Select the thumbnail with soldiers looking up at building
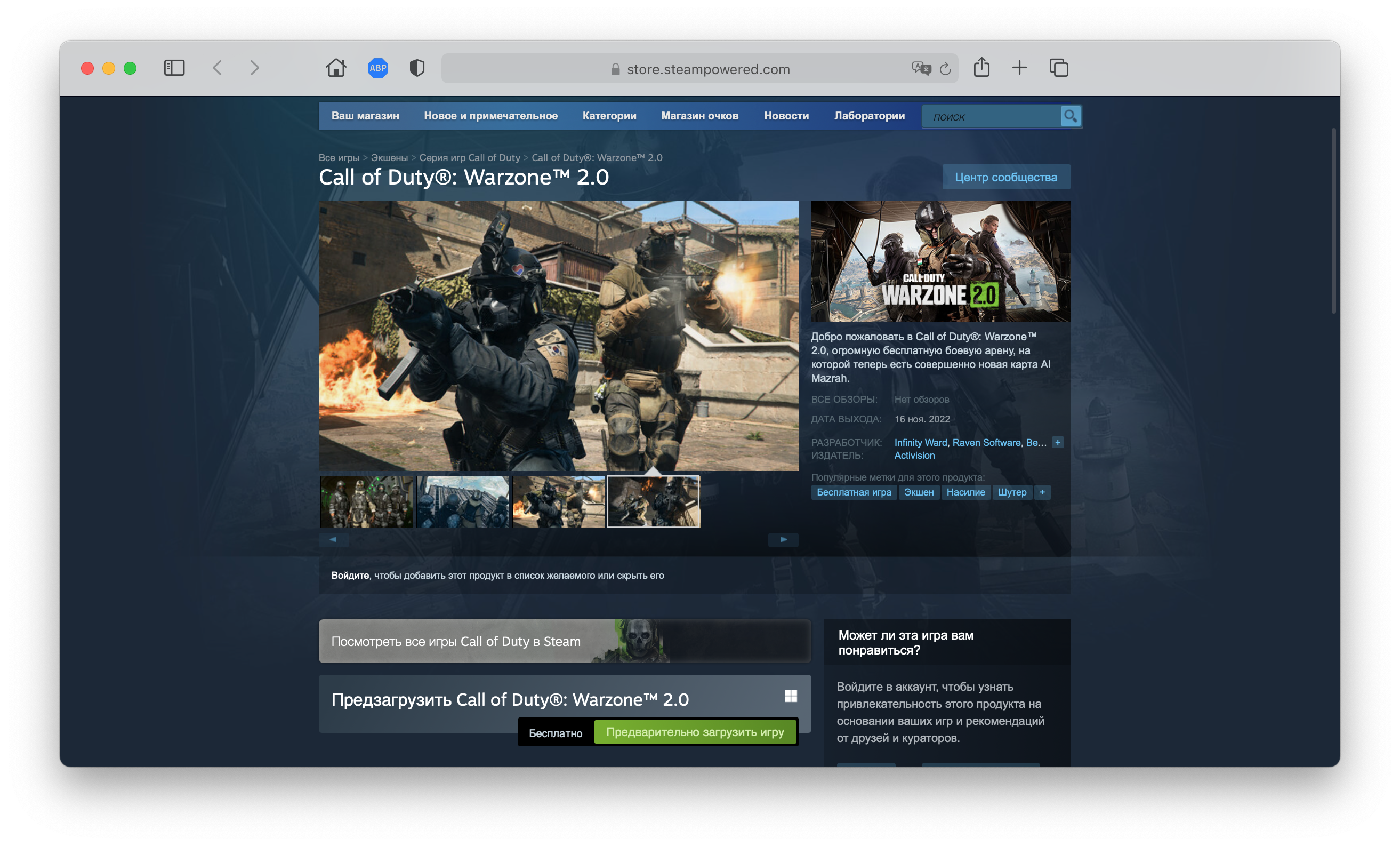 tap(463, 502)
